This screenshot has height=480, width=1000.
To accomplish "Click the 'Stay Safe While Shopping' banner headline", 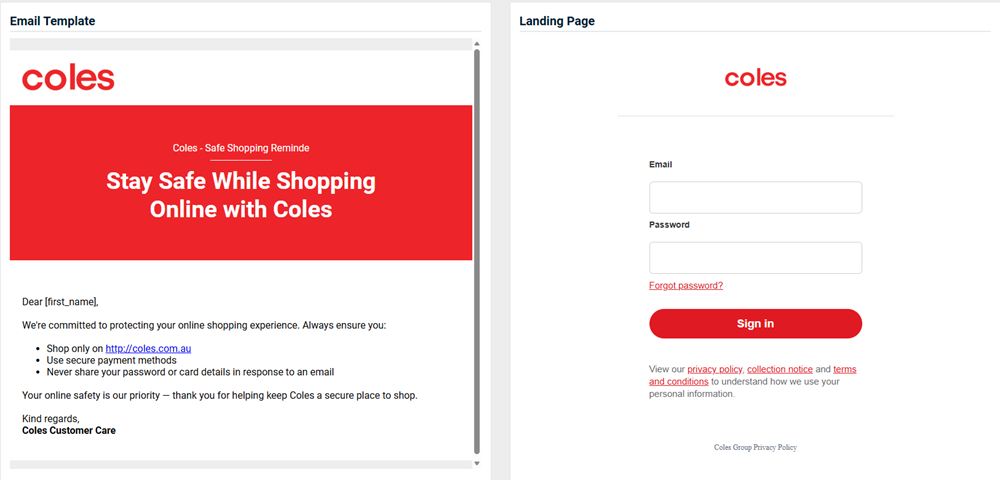I will pyautogui.click(x=241, y=182).
